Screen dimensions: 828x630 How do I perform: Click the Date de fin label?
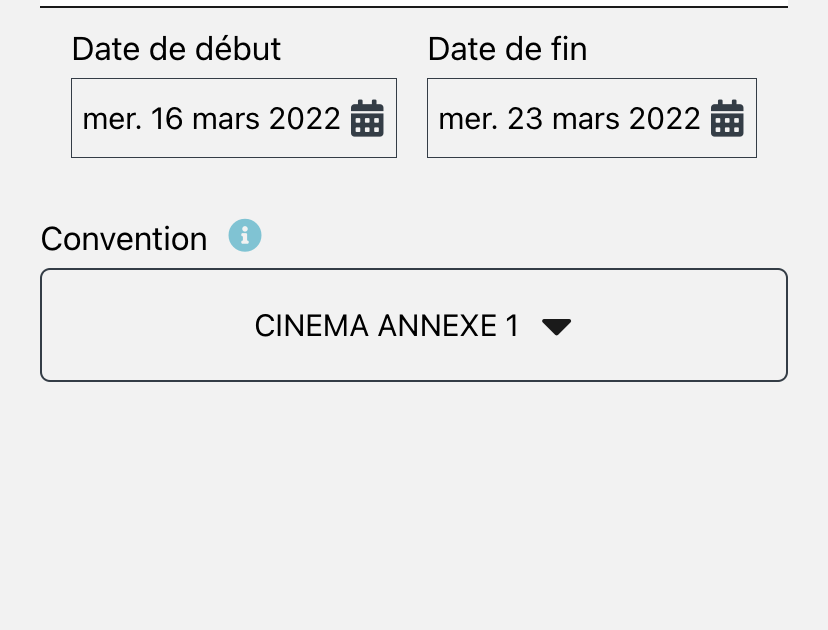tap(507, 49)
